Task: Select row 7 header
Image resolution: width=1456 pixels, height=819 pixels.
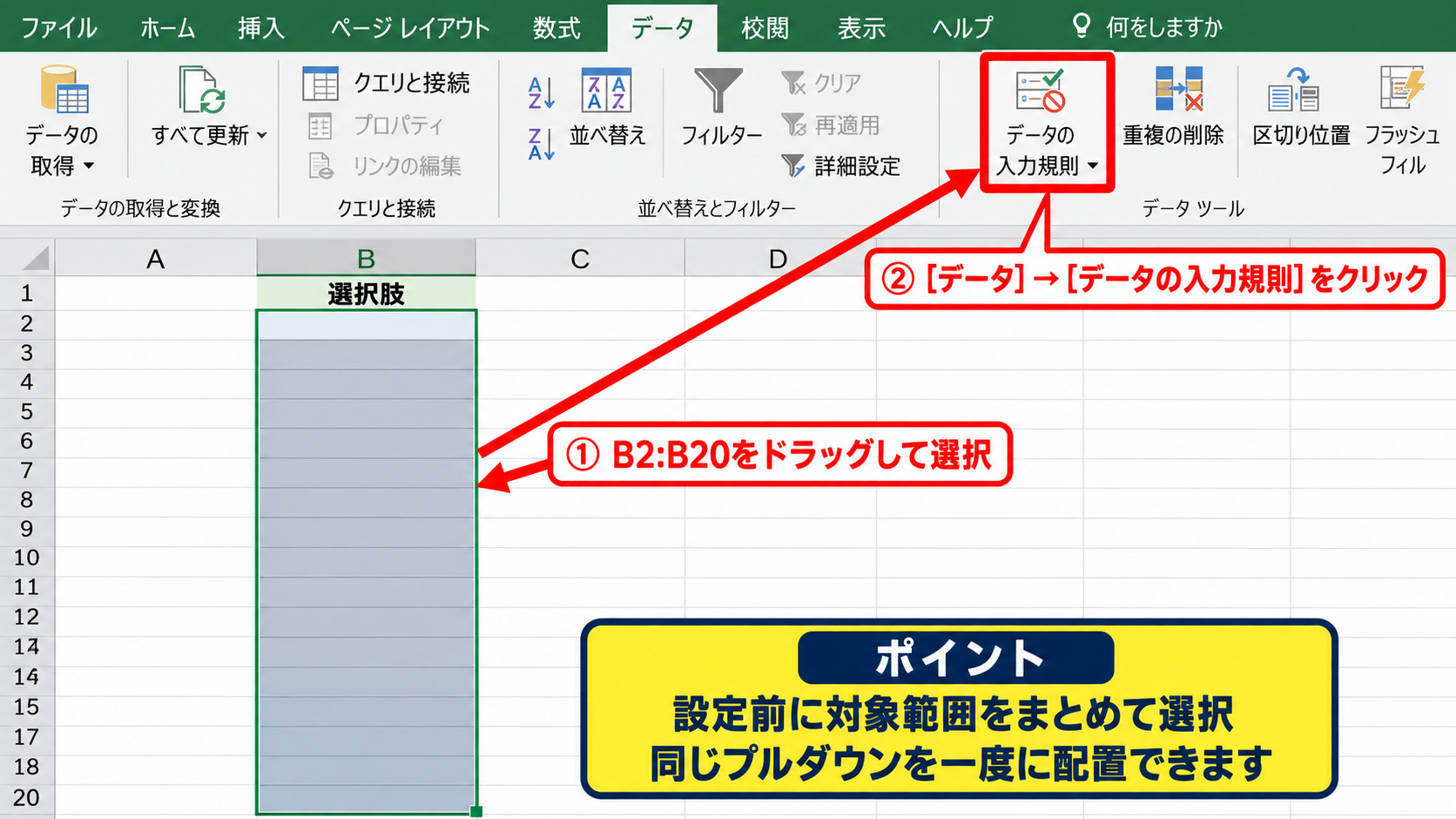Action: [x=27, y=470]
